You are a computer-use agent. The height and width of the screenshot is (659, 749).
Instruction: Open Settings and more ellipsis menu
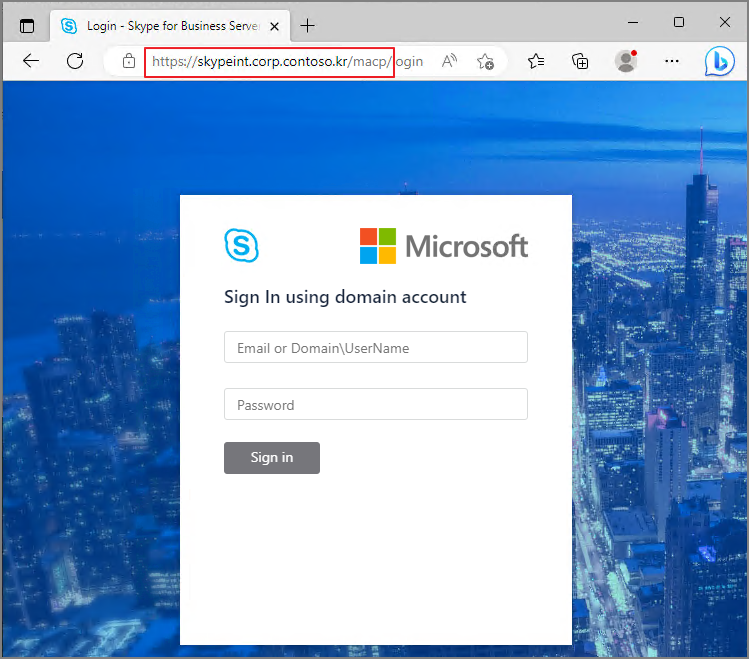pyautogui.click(x=672, y=61)
